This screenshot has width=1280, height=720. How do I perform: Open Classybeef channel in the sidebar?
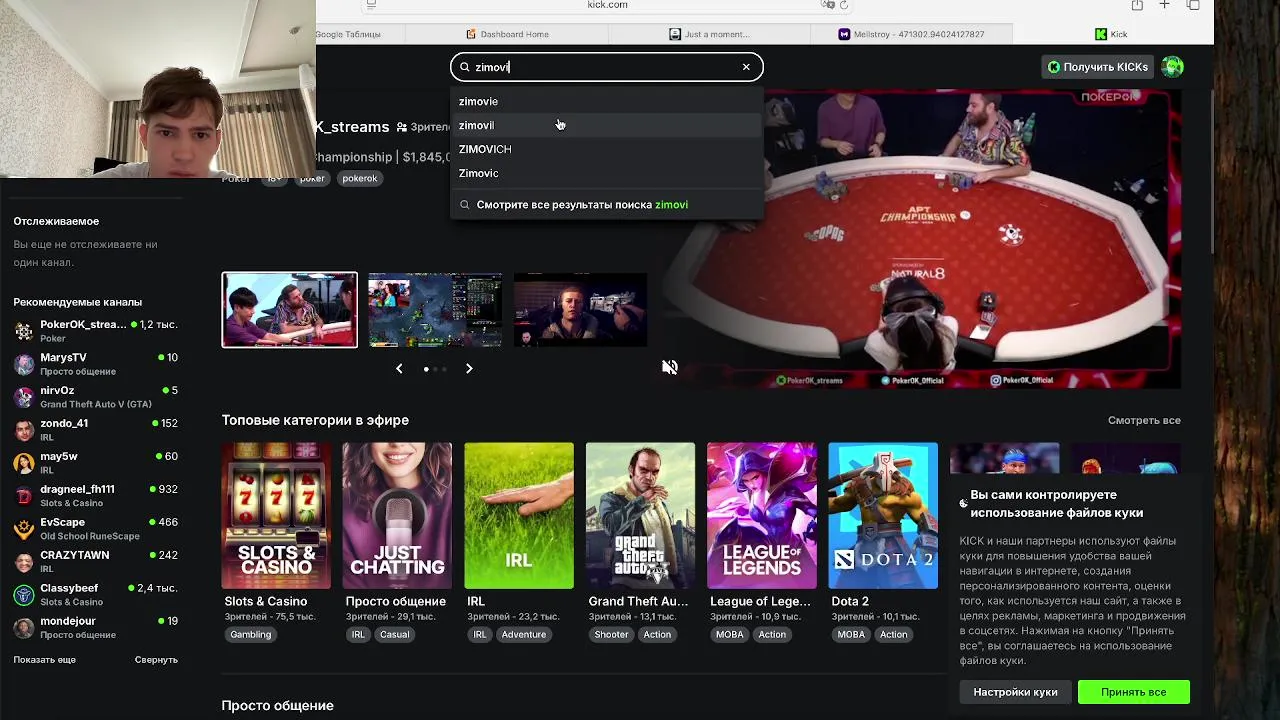[96, 594]
